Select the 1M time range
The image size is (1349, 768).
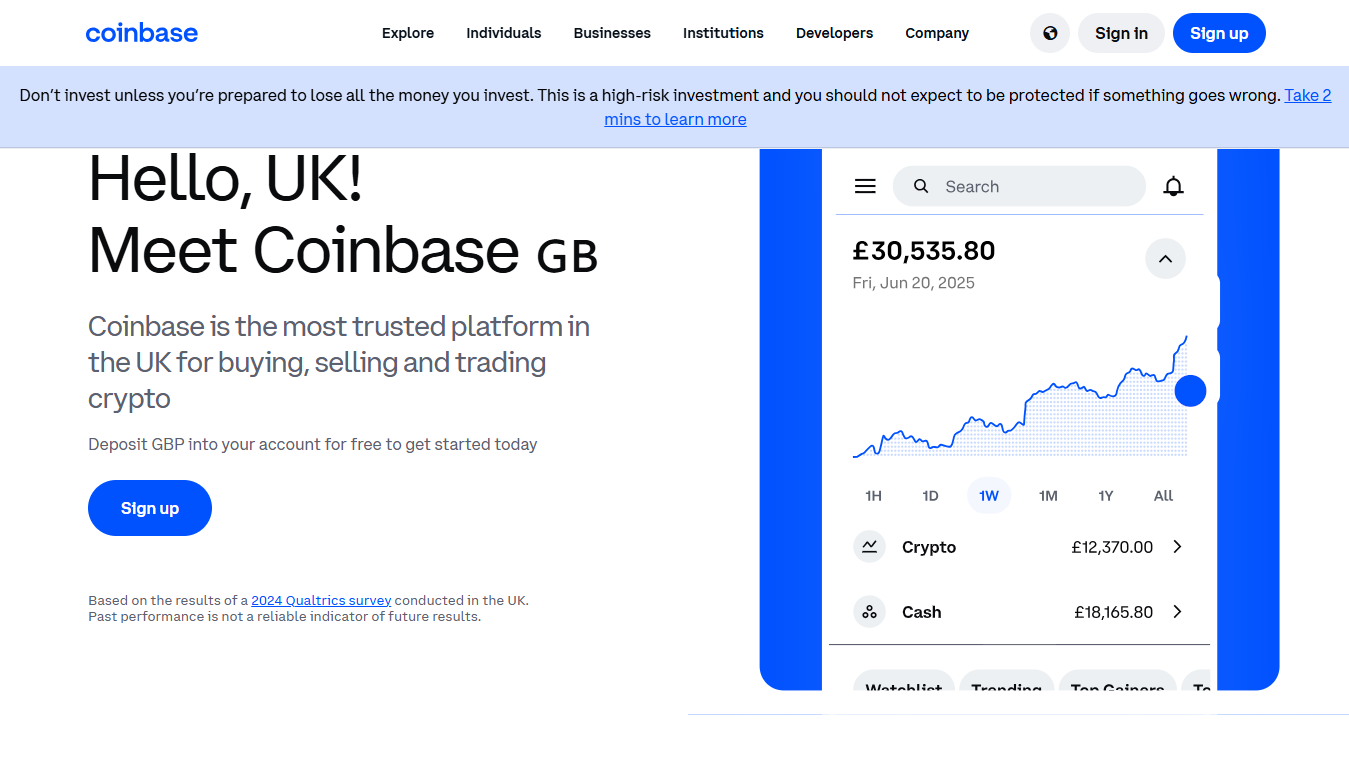(1047, 496)
